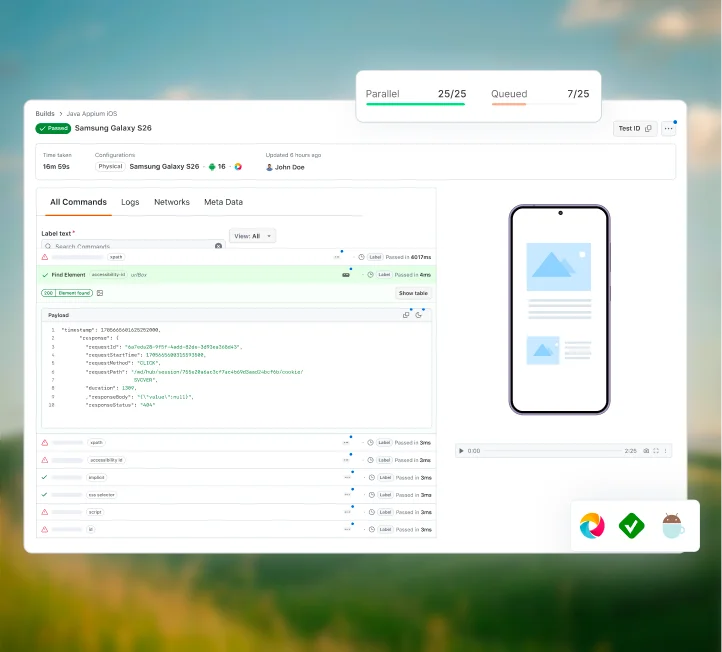Open the more options on Find Element row
Screen dimensions: 722x652
[346, 275]
